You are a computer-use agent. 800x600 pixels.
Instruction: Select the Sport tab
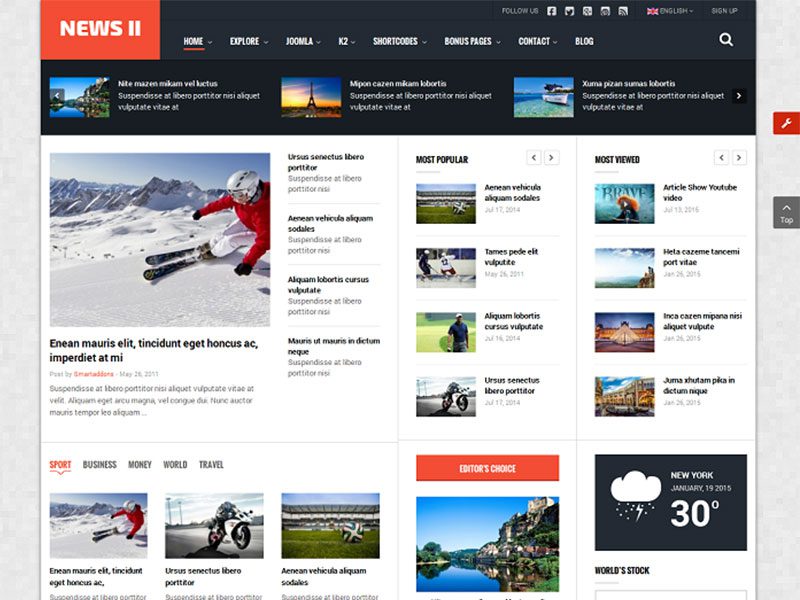pyautogui.click(x=60, y=465)
